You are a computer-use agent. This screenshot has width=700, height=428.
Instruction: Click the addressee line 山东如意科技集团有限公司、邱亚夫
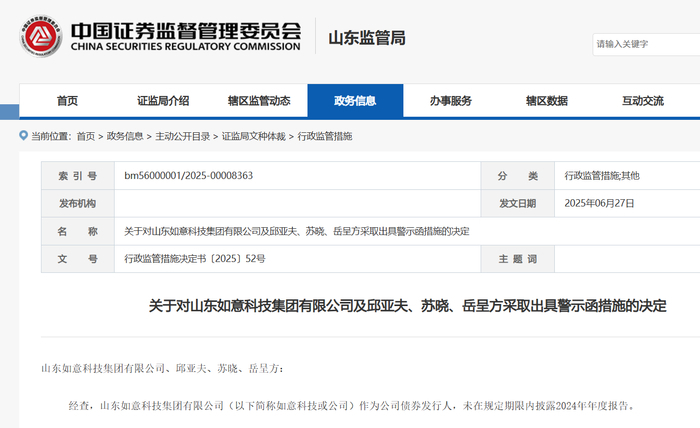[x=162, y=369]
